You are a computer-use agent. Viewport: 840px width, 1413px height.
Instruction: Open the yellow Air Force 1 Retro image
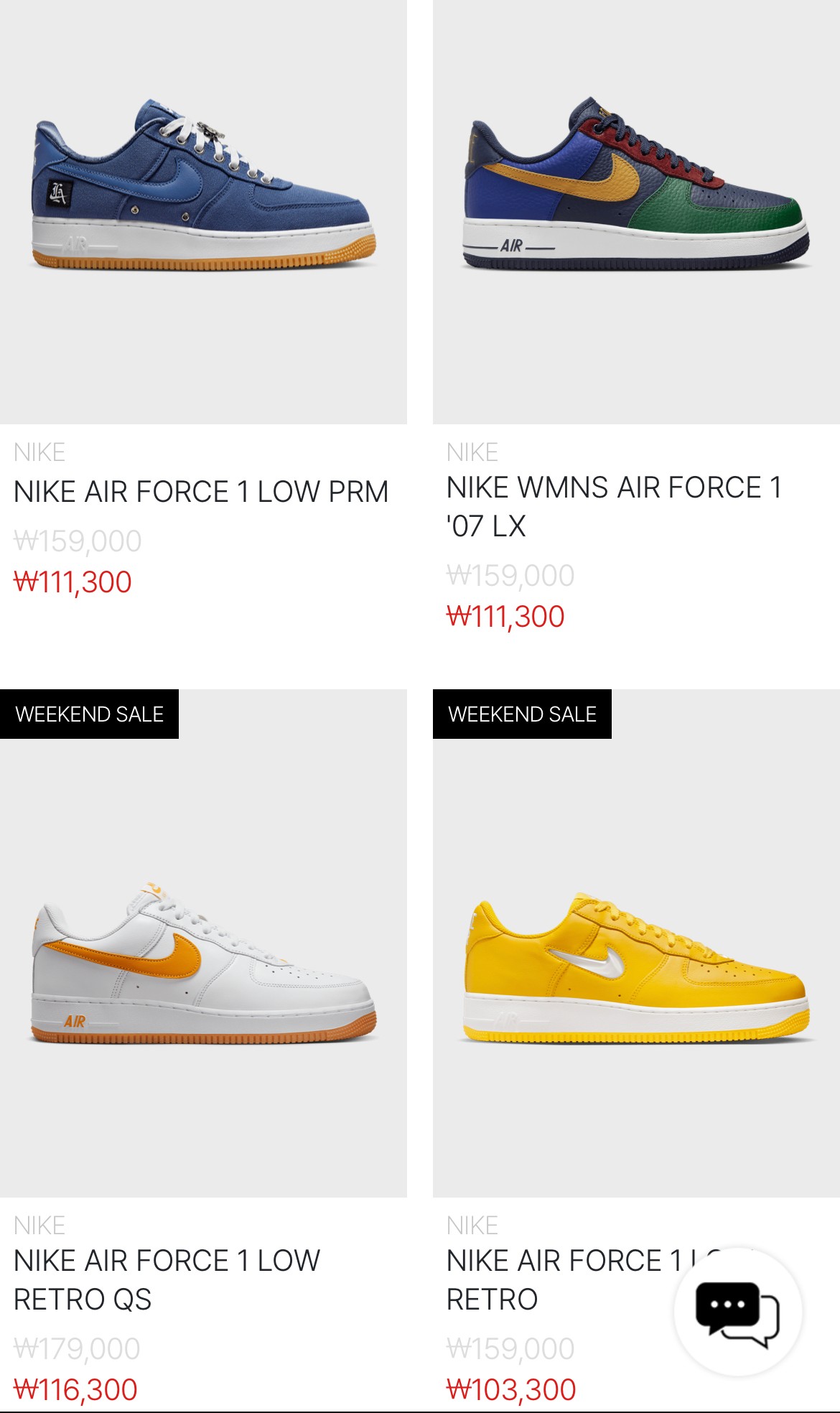636,943
